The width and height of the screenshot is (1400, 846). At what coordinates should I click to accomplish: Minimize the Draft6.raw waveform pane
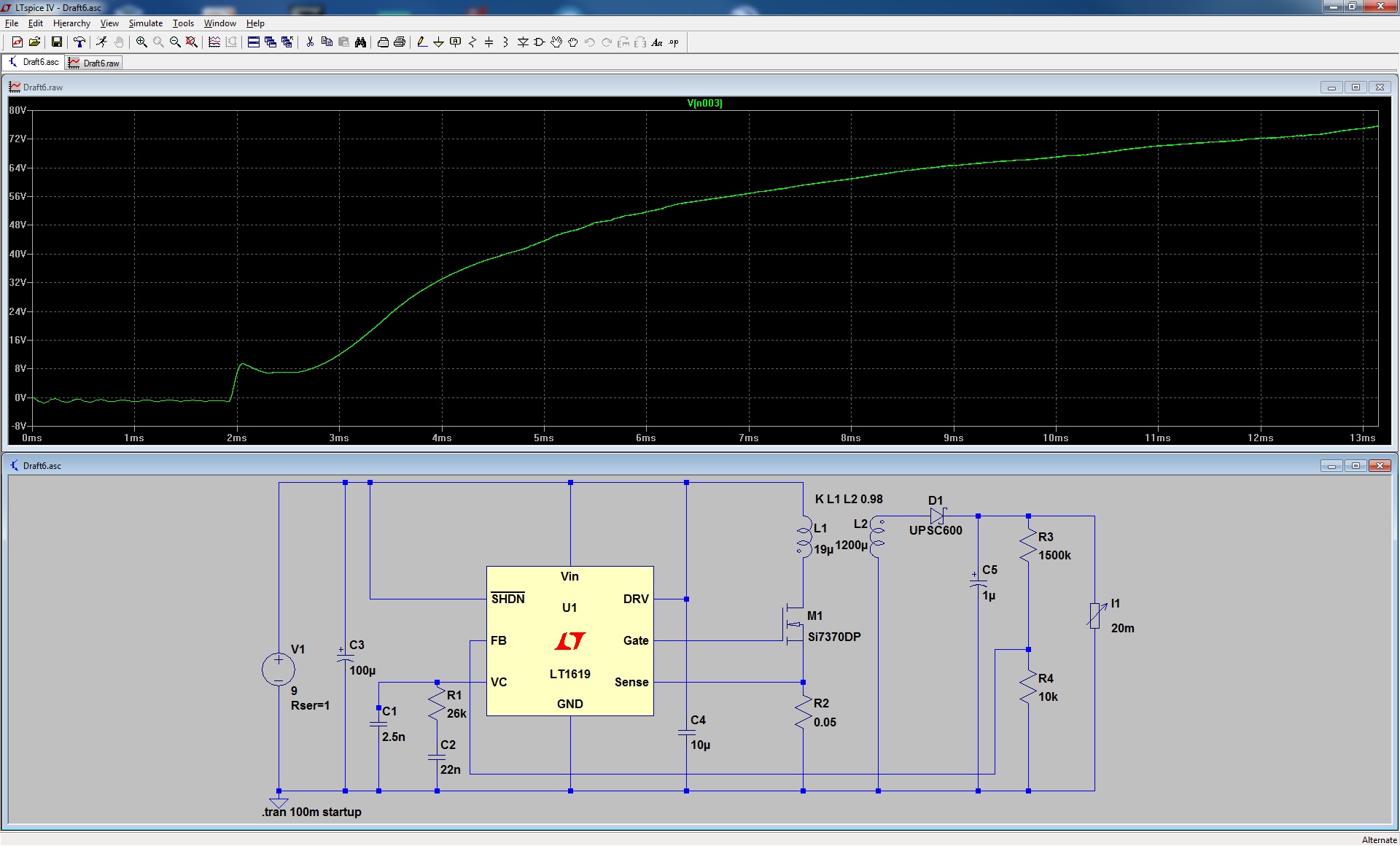1331,88
